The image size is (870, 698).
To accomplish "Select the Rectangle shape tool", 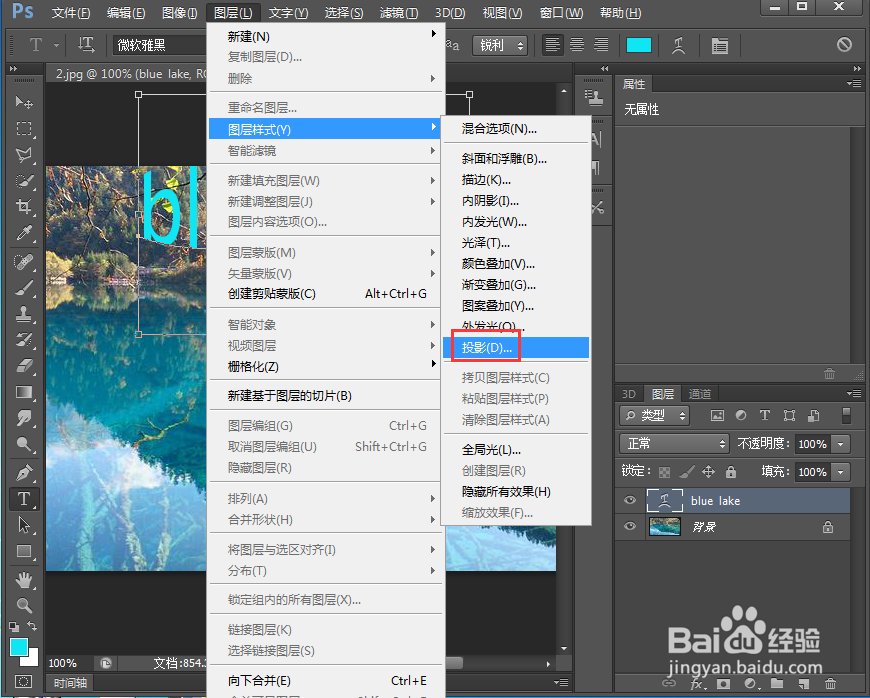I will (24, 551).
